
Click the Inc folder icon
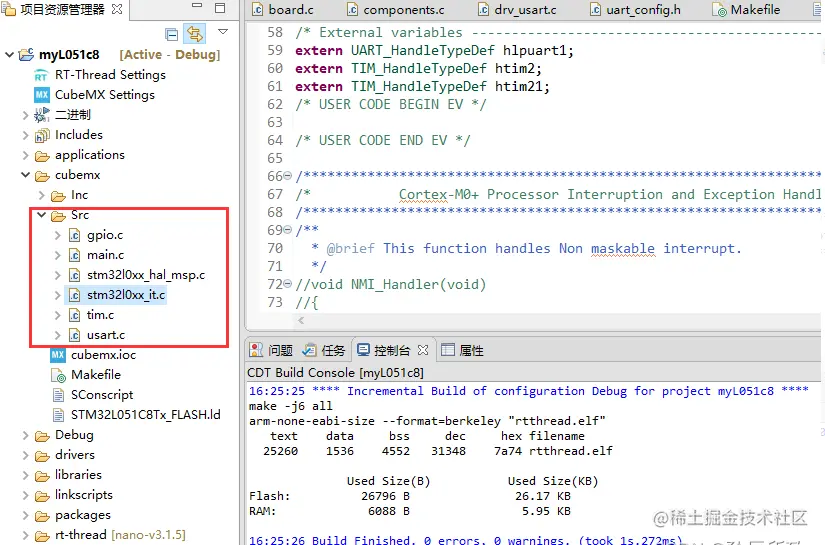pos(58,196)
